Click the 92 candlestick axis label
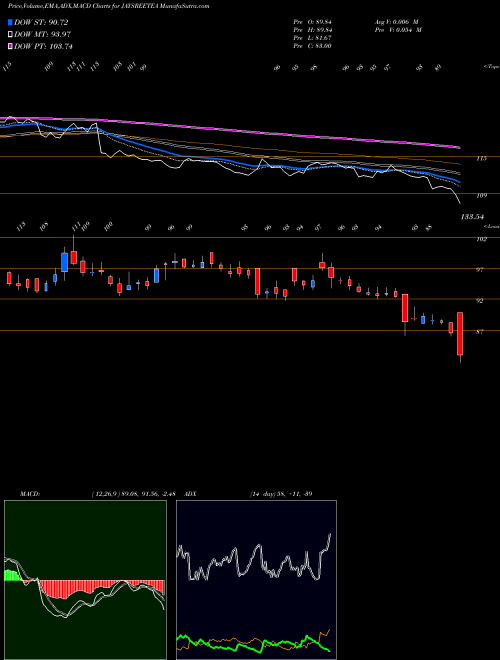 (479, 301)
